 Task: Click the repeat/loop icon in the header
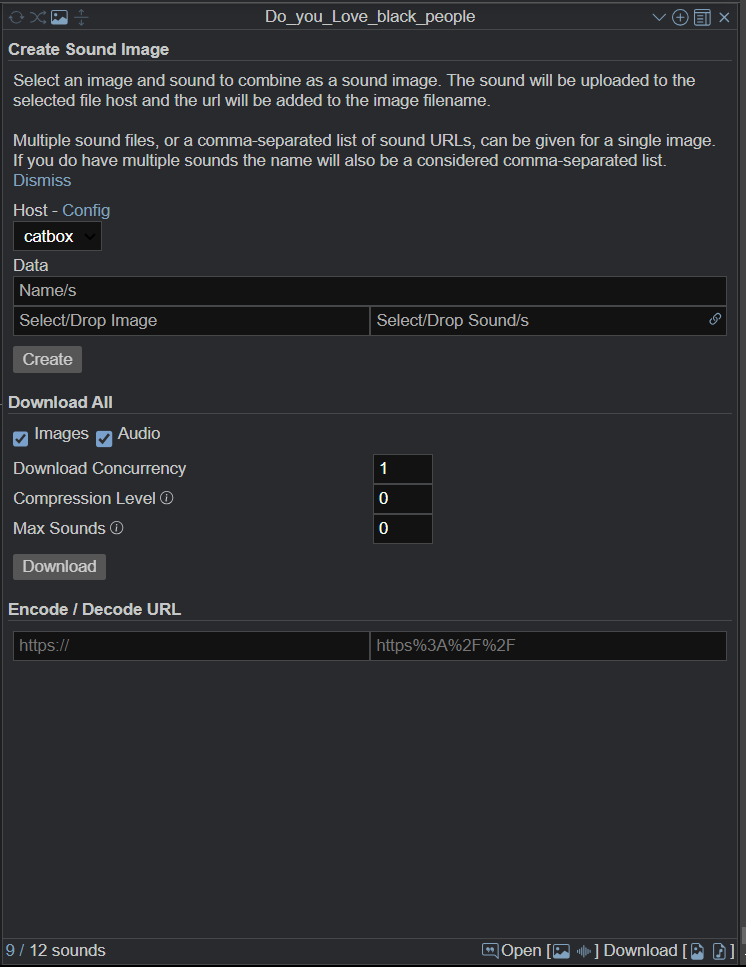pyautogui.click(x=16, y=17)
